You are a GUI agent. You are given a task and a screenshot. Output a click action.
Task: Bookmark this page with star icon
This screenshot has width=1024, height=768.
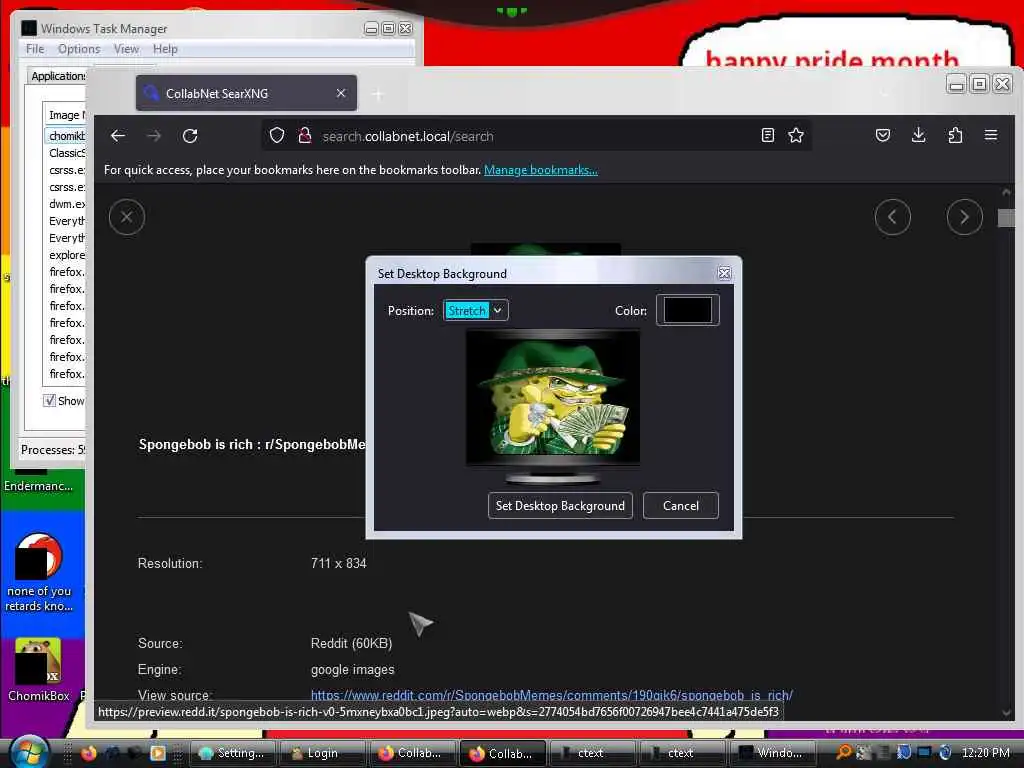(x=795, y=135)
